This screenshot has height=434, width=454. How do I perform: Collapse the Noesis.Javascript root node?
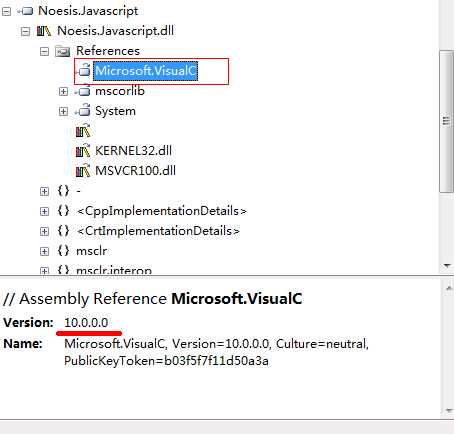pos(6,12)
